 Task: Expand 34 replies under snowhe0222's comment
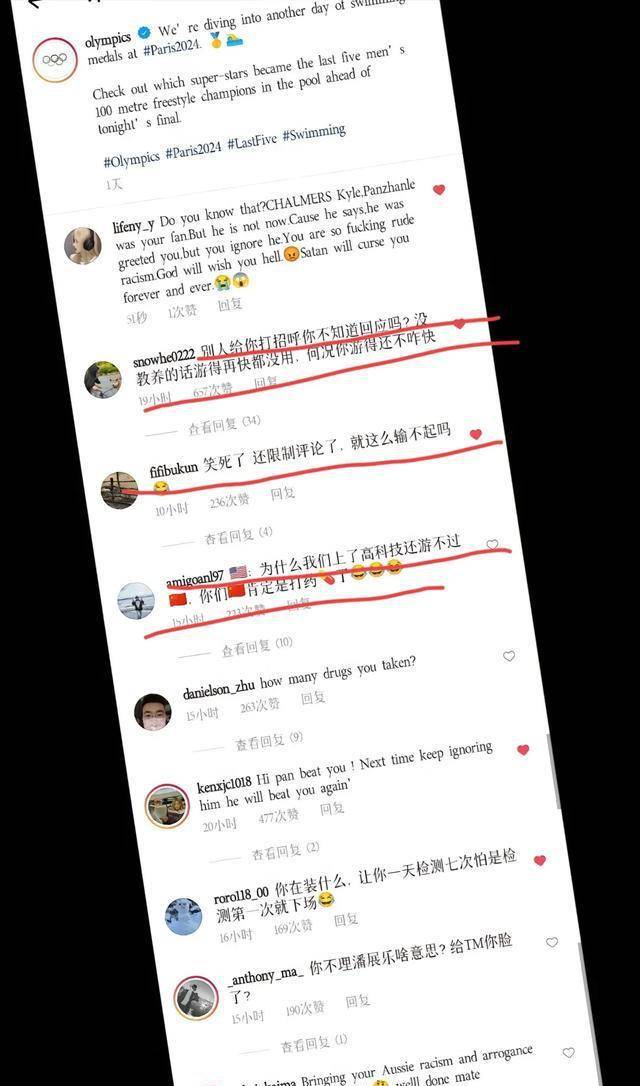(224, 423)
